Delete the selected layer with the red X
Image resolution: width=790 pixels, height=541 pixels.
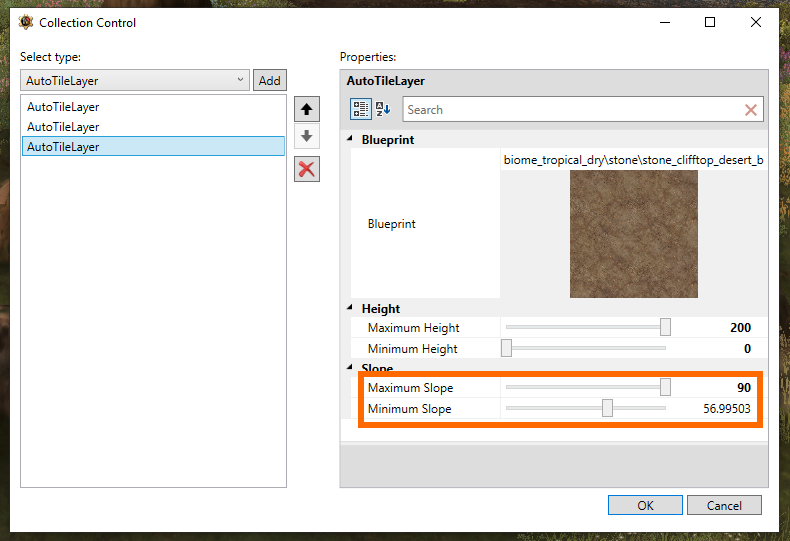(306, 169)
